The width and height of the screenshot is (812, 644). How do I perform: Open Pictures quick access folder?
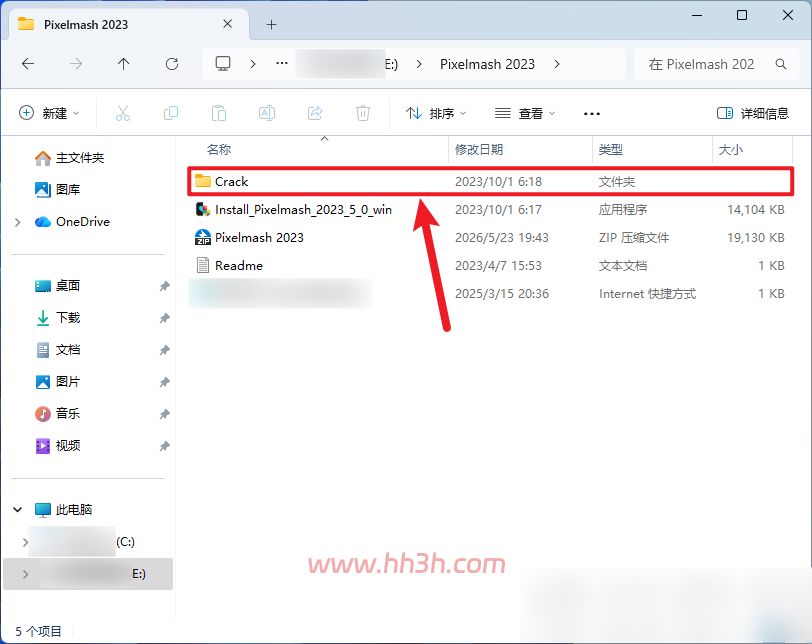point(57,382)
